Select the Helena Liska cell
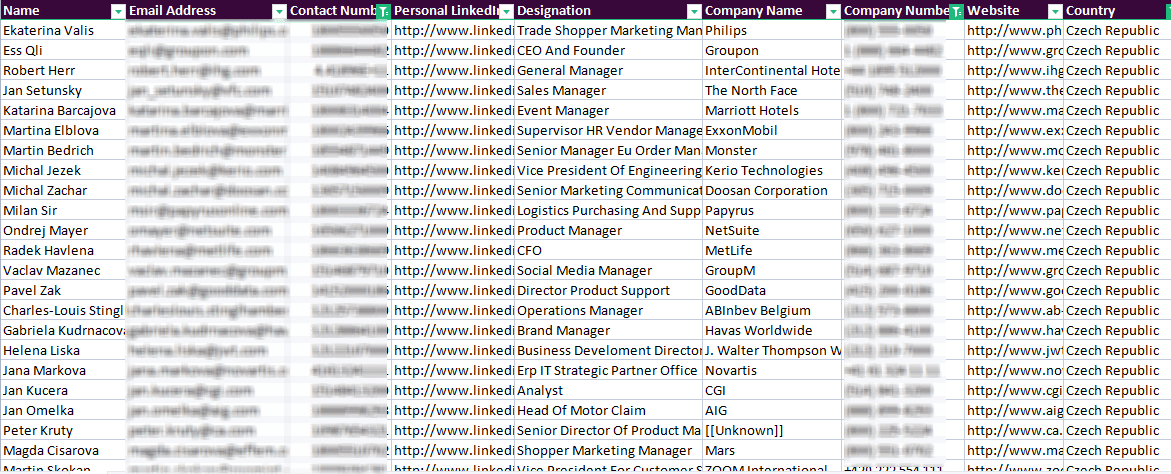1171x474 pixels. pyautogui.click(x=63, y=351)
